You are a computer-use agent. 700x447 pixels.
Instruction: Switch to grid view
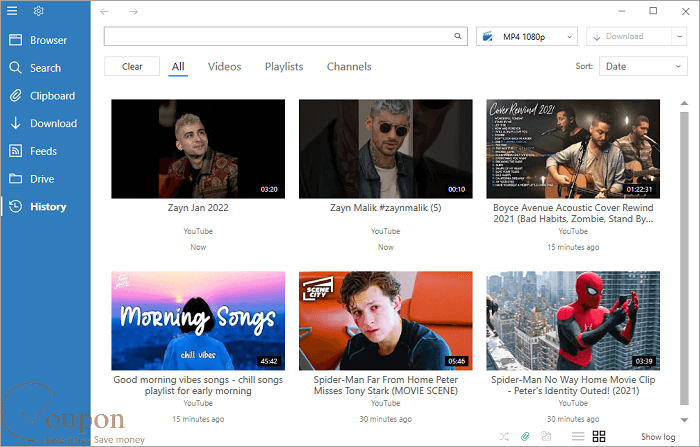coord(599,436)
